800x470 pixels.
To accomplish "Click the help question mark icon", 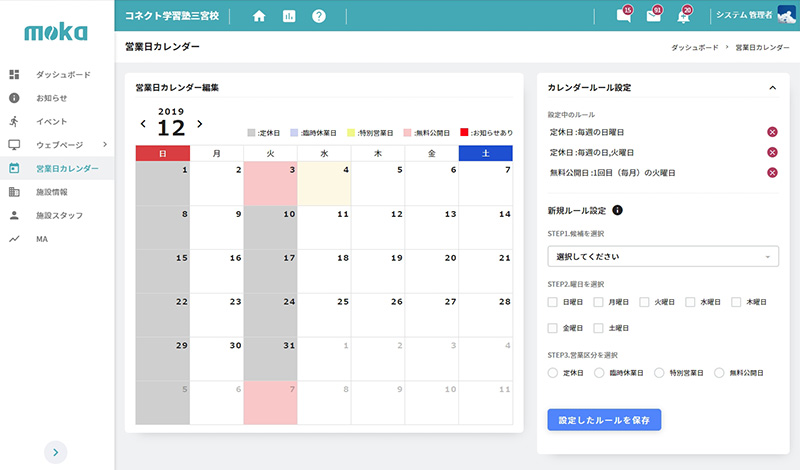I will click(319, 16).
